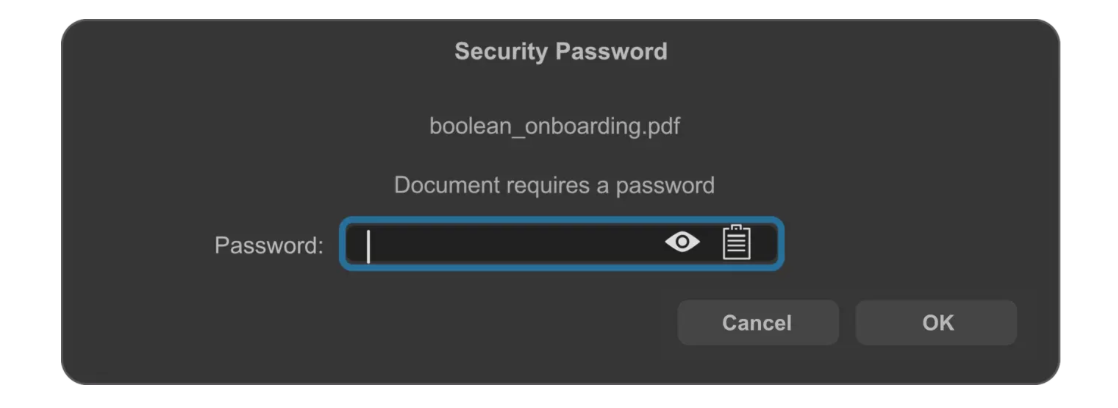1118x408 pixels.
Task: Select the clipboard icon inside password field
Action: click(736, 242)
